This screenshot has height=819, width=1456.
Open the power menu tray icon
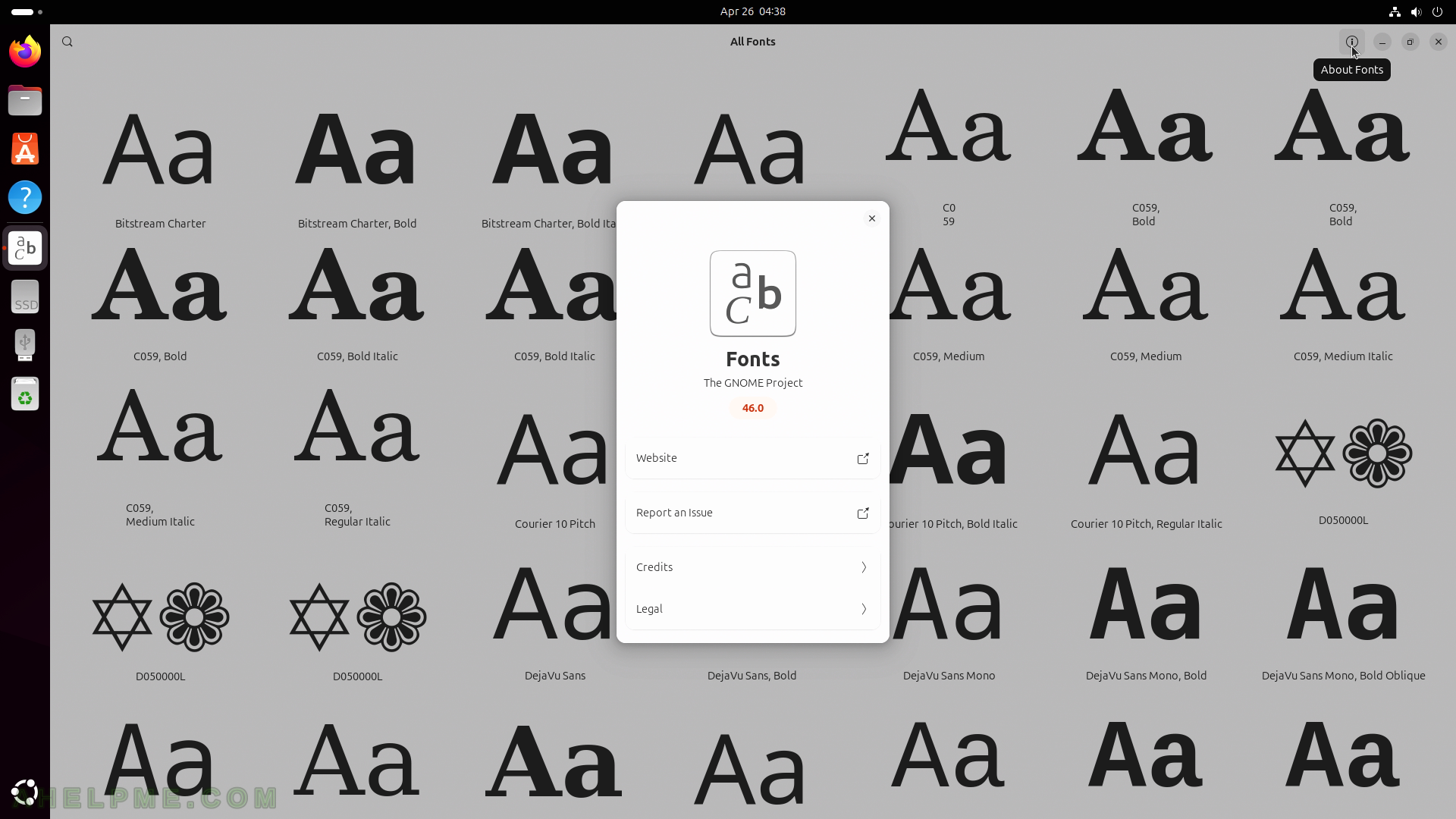click(x=1437, y=11)
